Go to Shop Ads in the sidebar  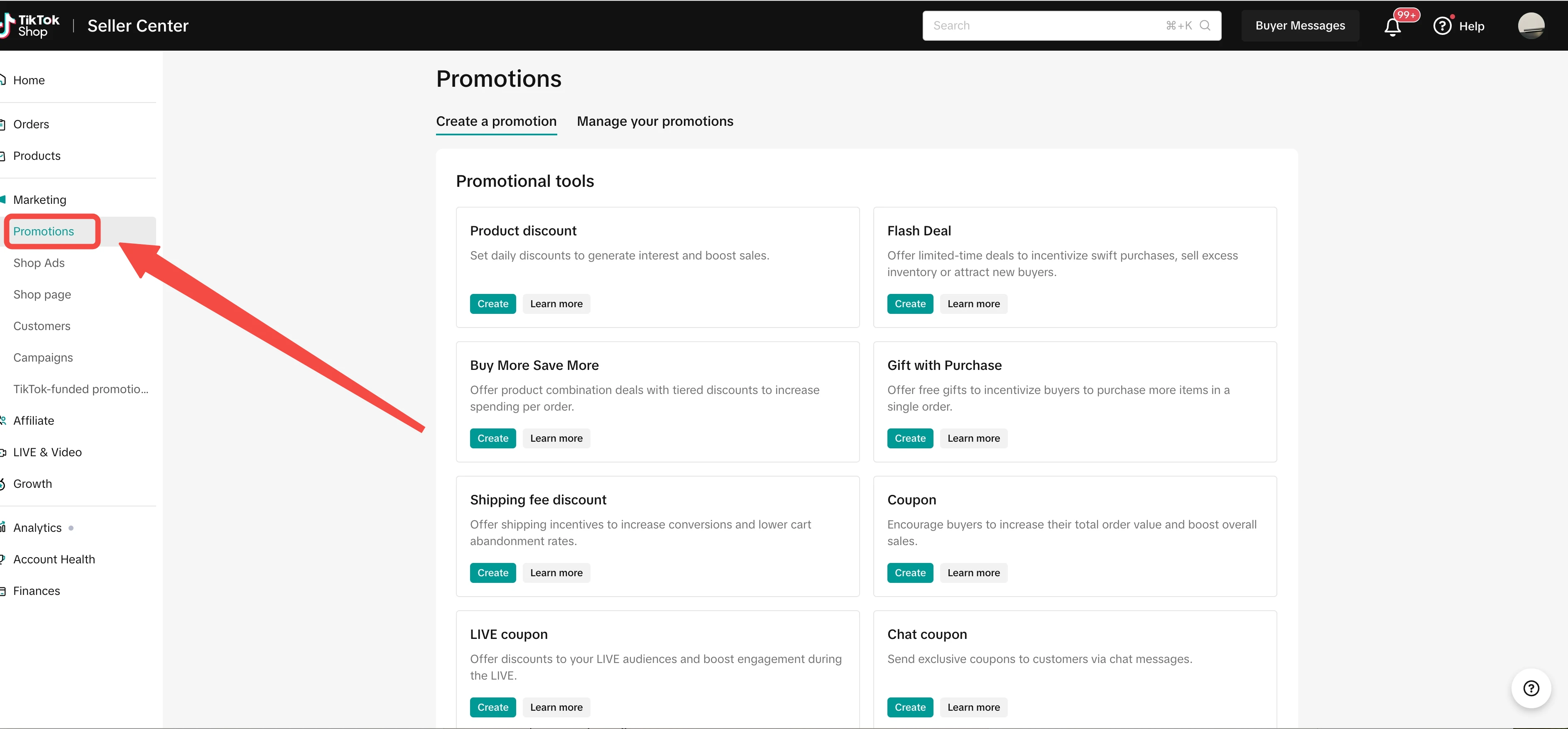(39, 263)
